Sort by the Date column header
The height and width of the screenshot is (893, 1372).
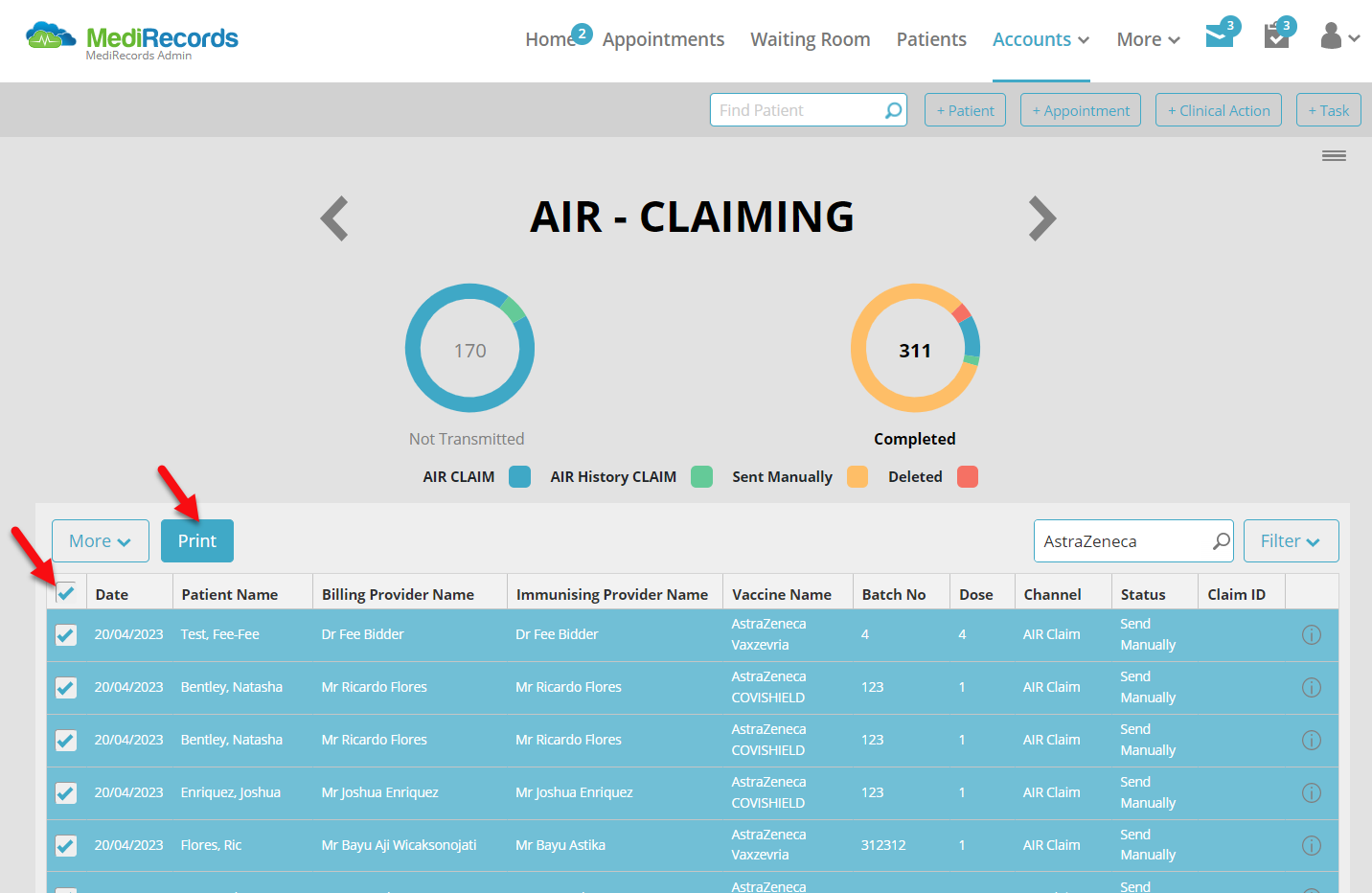(x=112, y=595)
